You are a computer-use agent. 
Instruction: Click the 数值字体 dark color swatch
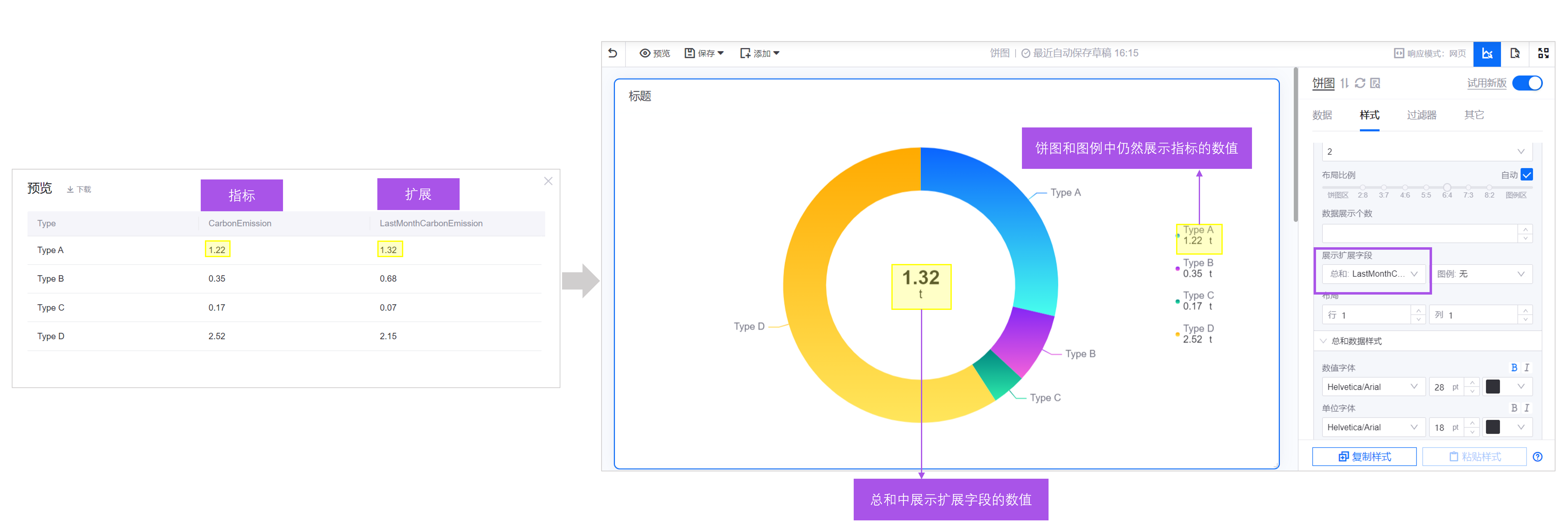[x=1493, y=386]
